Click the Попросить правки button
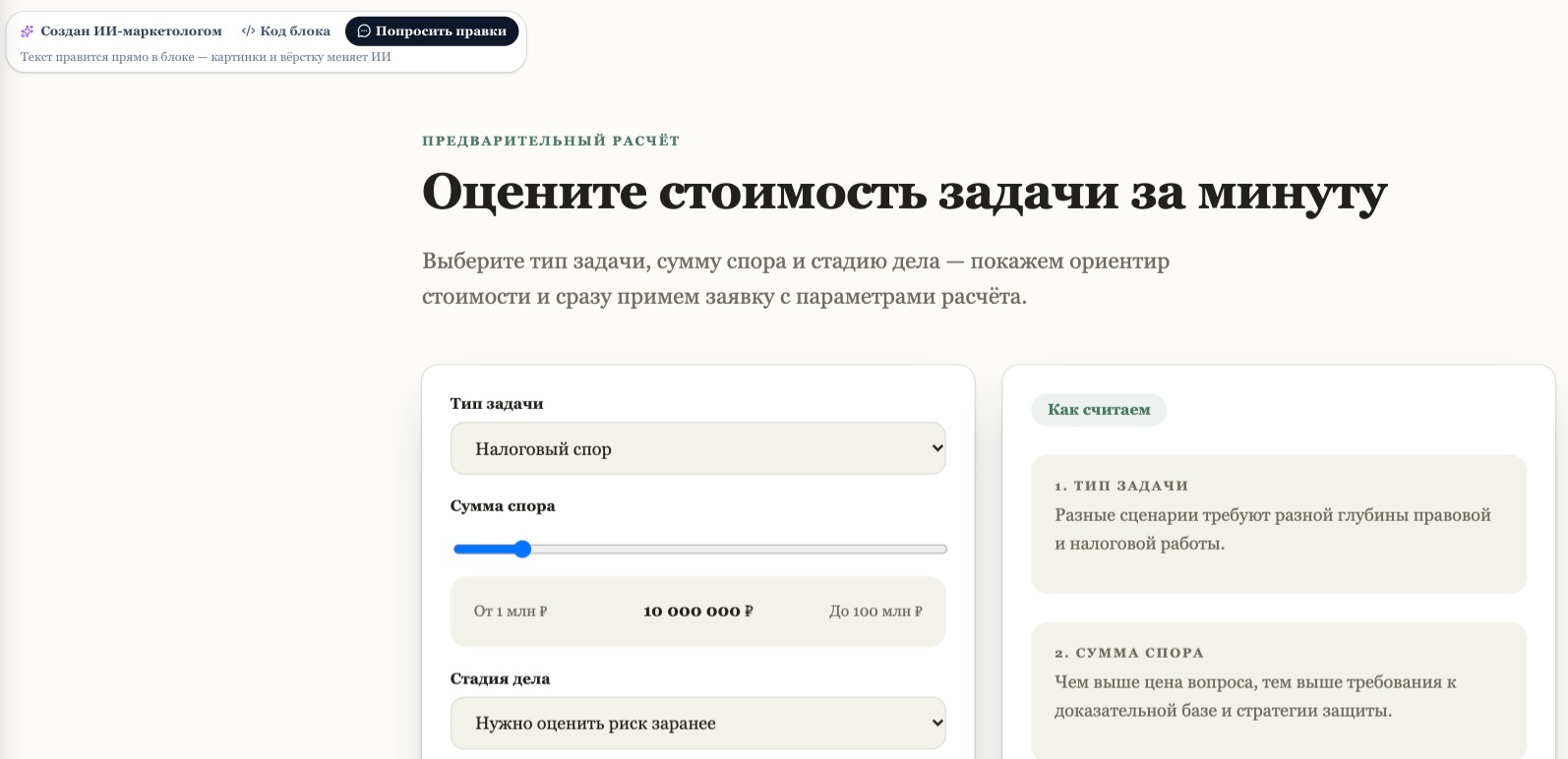 tap(432, 31)
